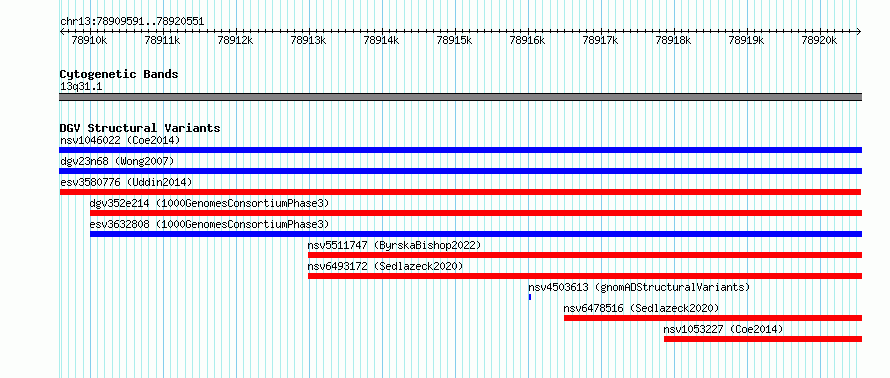The width and height of the screenshot is (890, 378).
Task: Click nsv6493172 (Sedlazeck2020) variant label
Action: [x=385, y=266]
